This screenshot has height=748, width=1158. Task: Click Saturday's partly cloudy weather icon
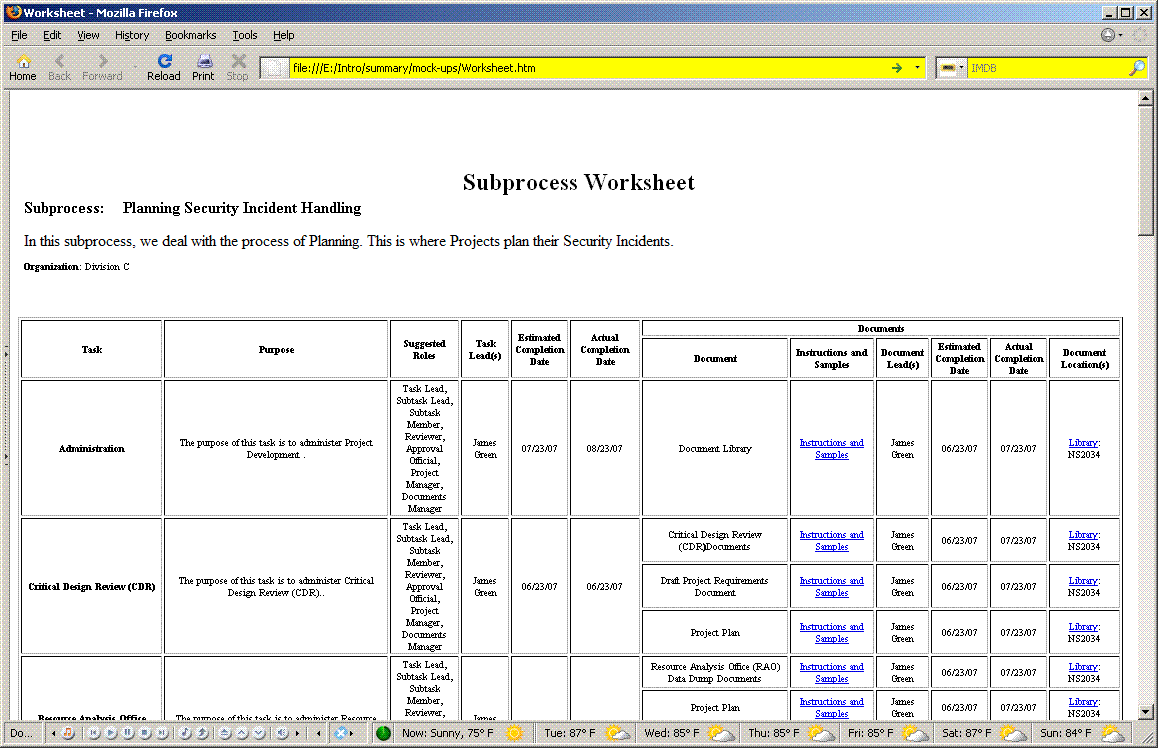[x=1013, y=733]
